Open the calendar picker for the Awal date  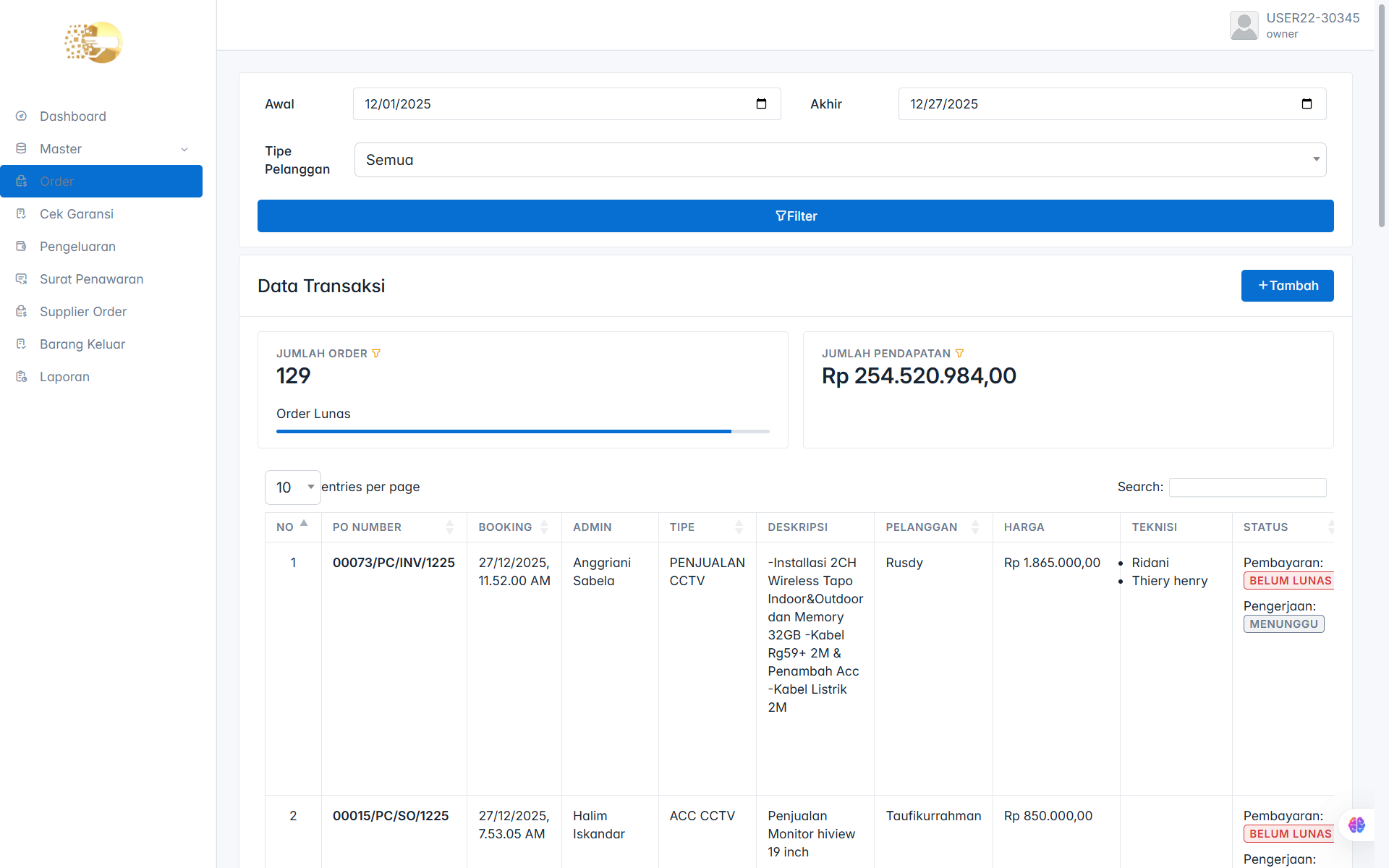761,103
